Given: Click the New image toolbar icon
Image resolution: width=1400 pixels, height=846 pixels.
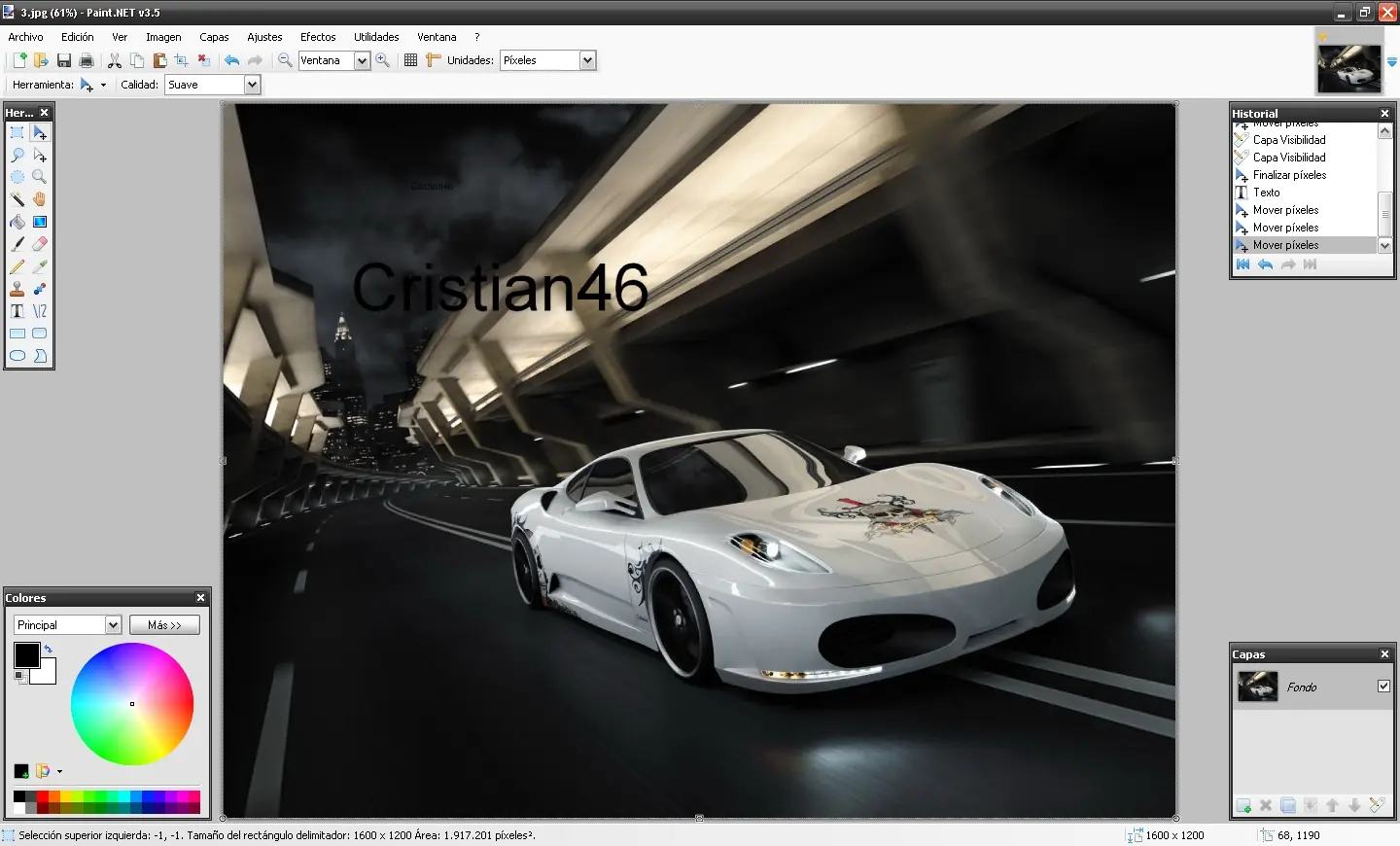Looking at the screenshot, I should tap(18, 60).
